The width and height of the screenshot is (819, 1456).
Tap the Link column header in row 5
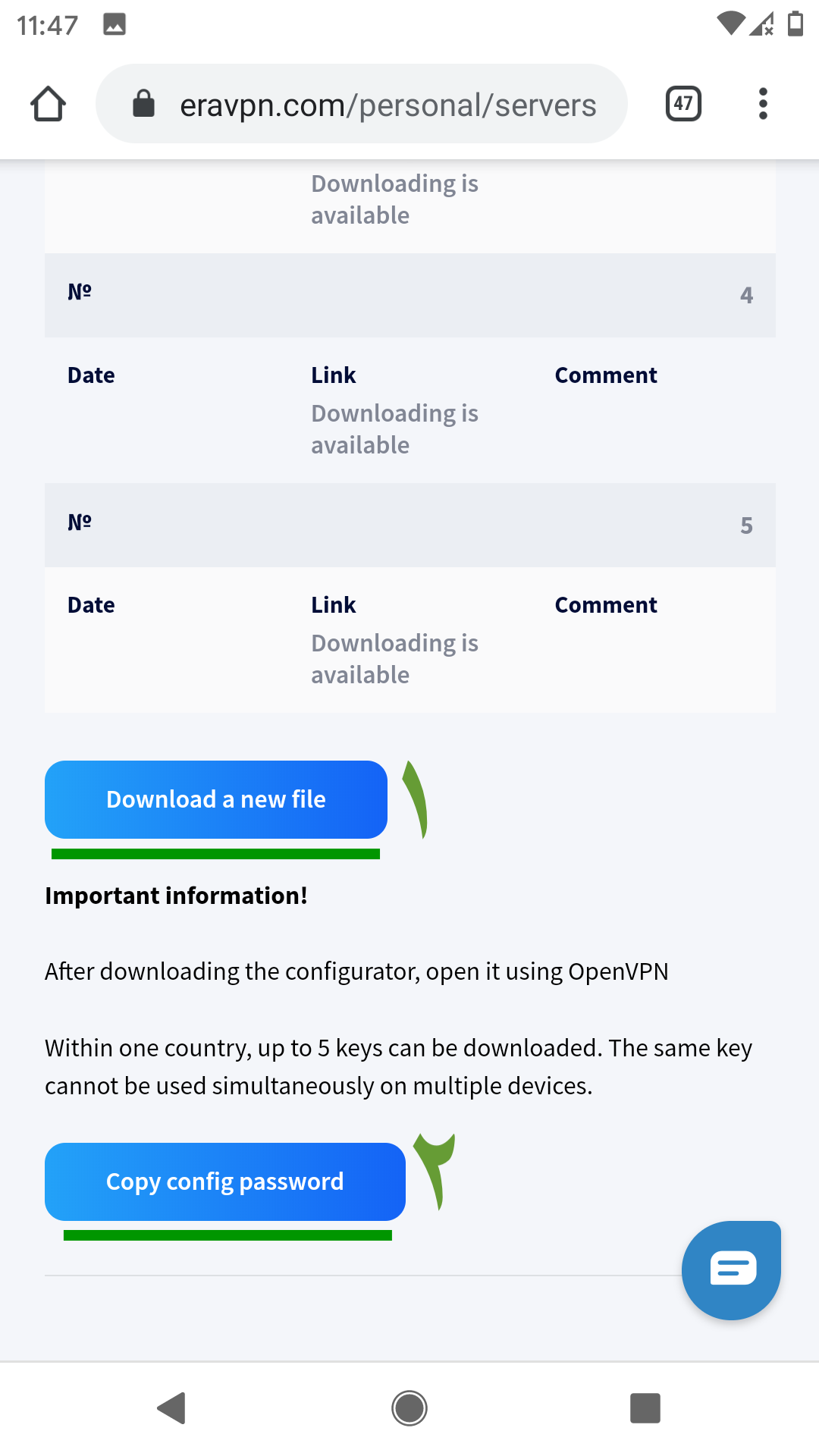[x=333, y=605]
